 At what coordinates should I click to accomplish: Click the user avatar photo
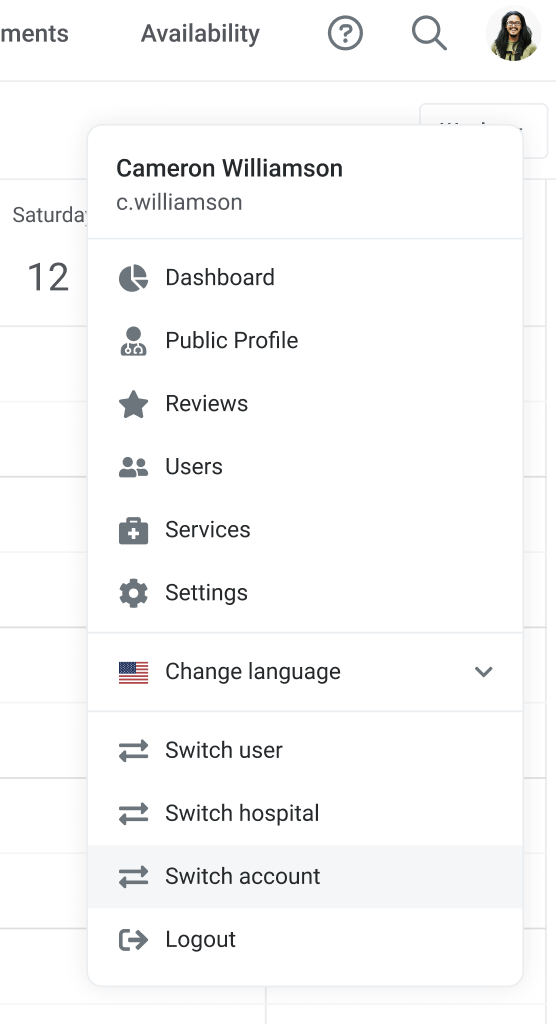tap(514, 33)
